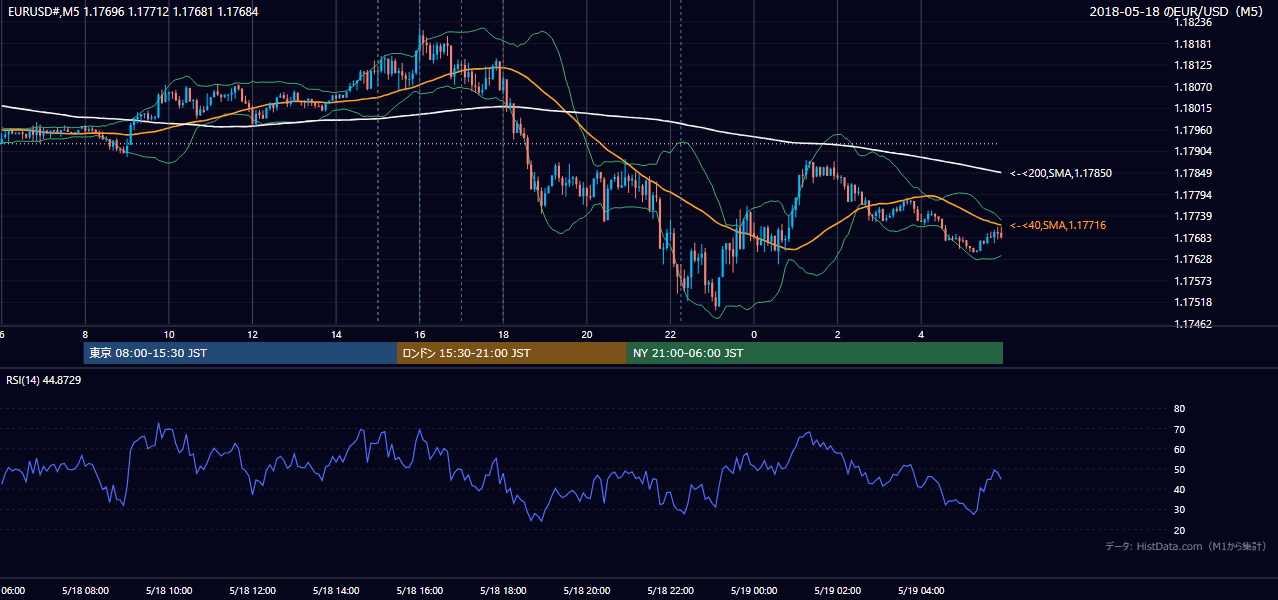The image size is (1278, 600).
Task: Select the 40 SMA 1.17716 label
Action: tap(1058, 226)
